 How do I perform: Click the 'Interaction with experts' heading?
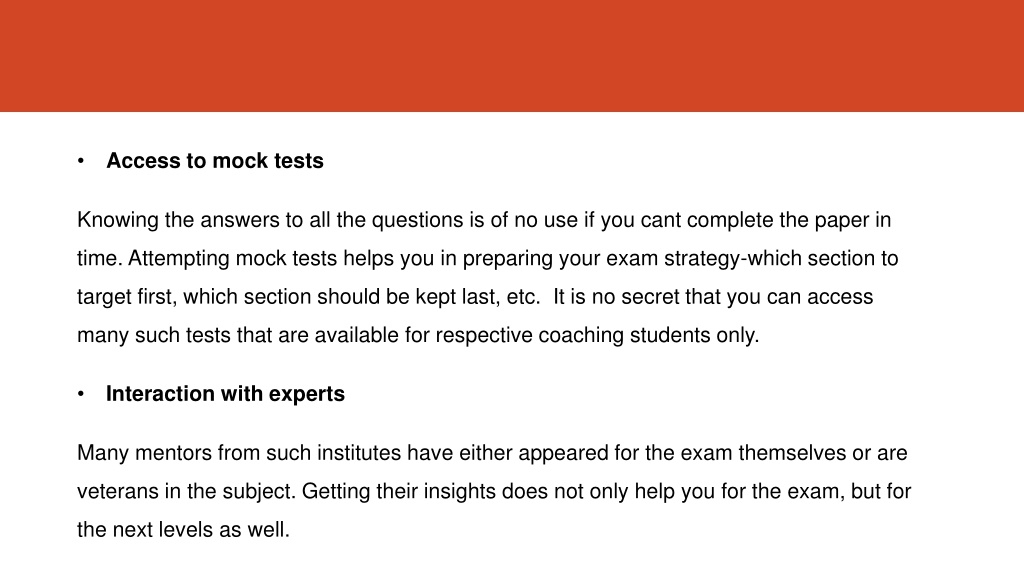pyautogui.click(x=225, y=394)
